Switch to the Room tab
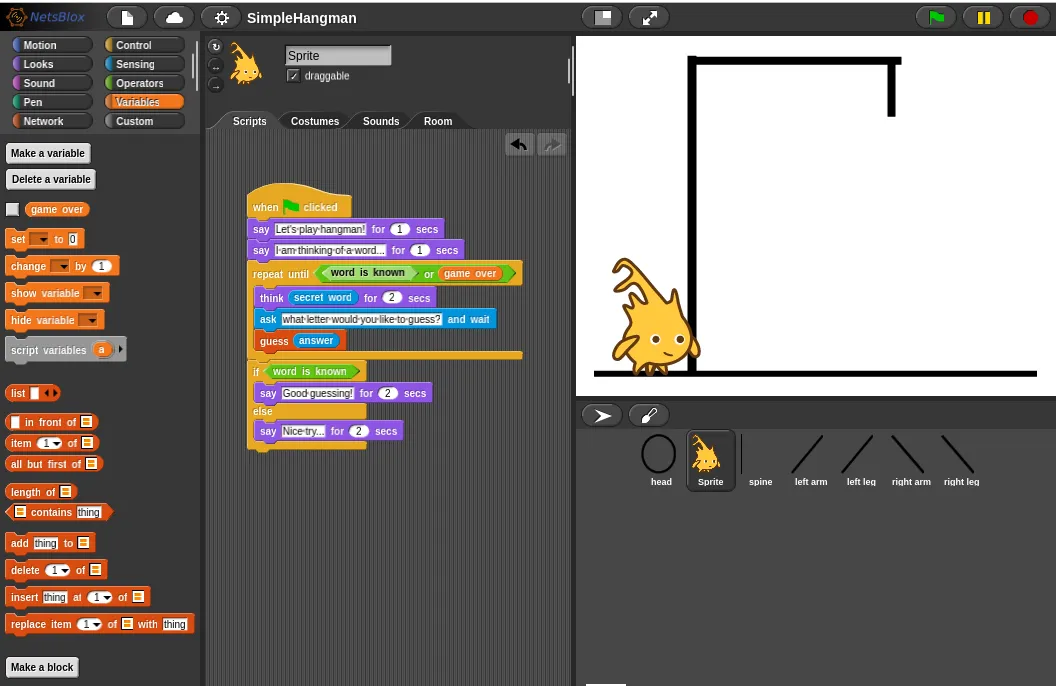The width and height of the screenshot is (1056, 686). (438, 121)
